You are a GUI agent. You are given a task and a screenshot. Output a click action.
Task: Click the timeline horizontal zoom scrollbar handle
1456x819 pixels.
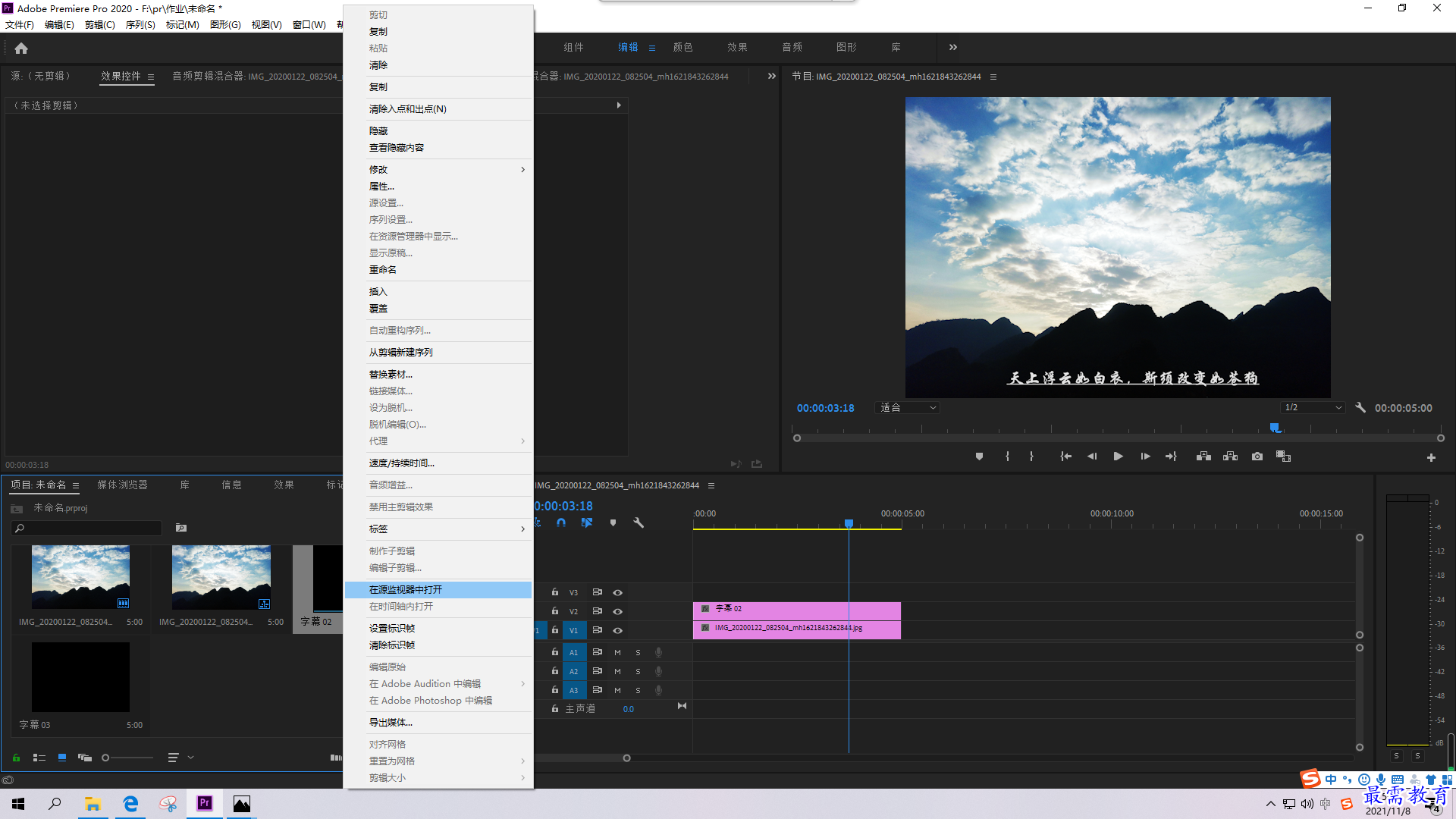tap(626, 758)
